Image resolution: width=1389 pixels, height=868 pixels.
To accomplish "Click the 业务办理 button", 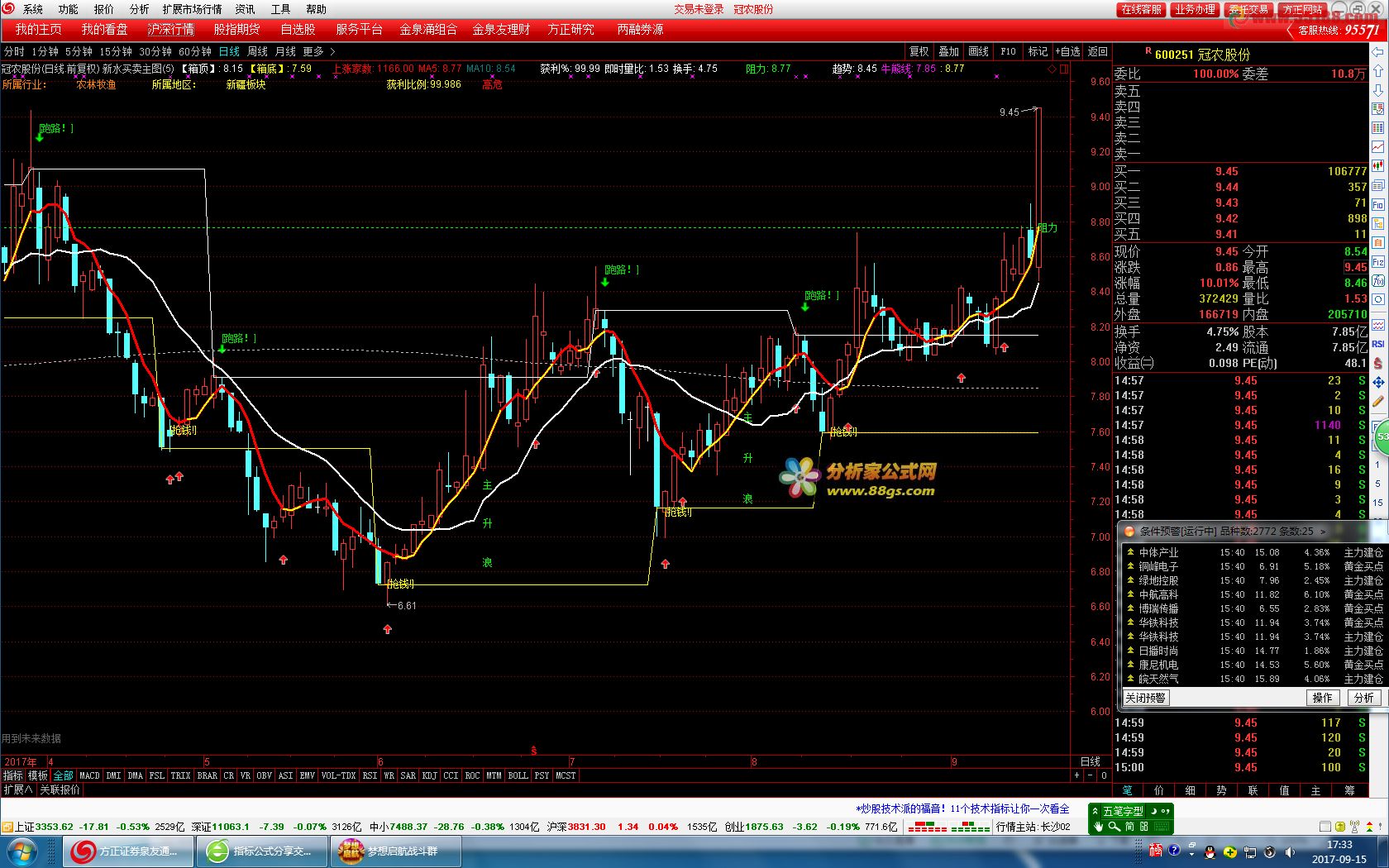I will [x=1196, y=9].
